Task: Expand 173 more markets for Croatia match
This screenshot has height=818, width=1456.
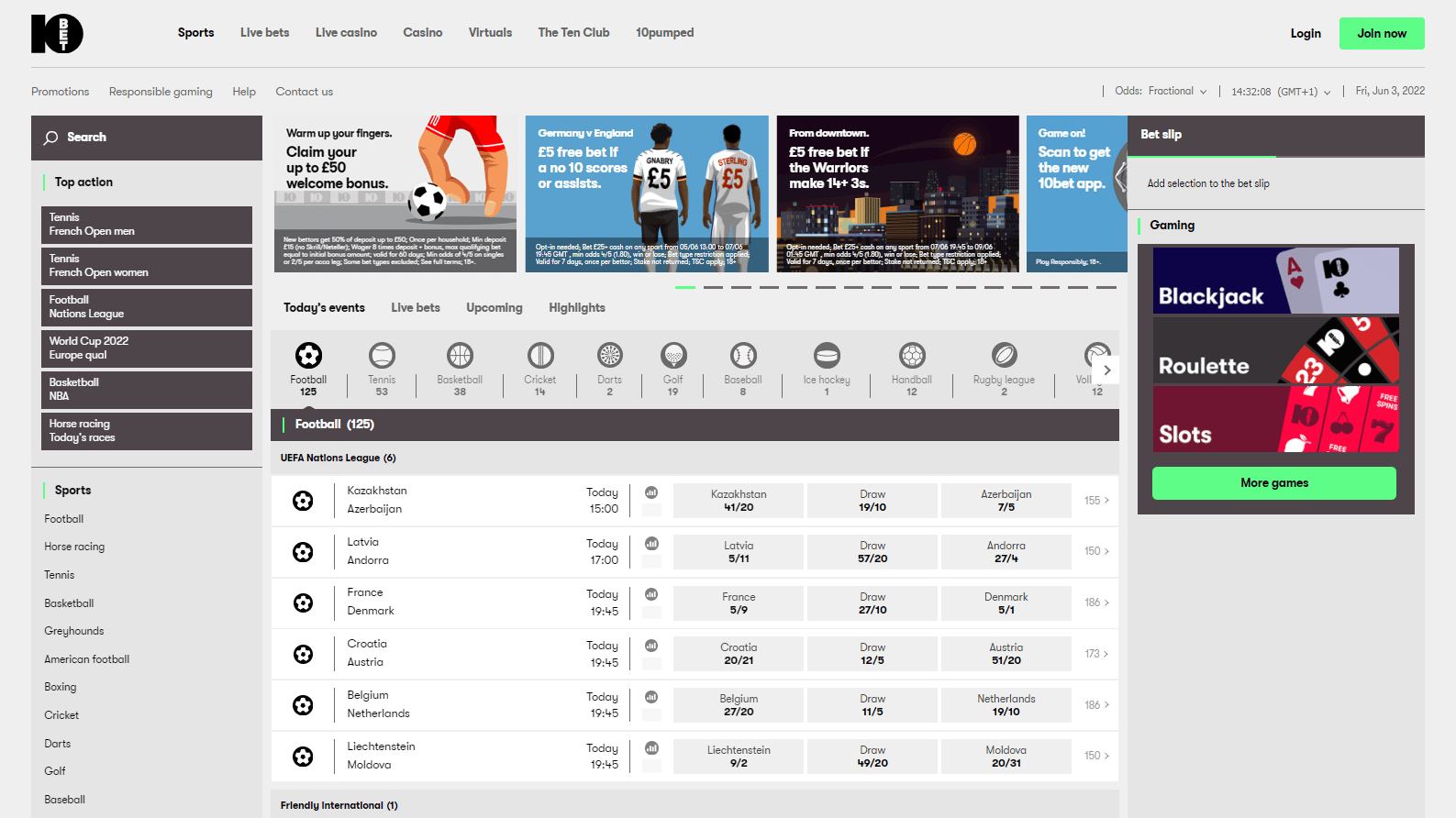Action: (1096, 654)
